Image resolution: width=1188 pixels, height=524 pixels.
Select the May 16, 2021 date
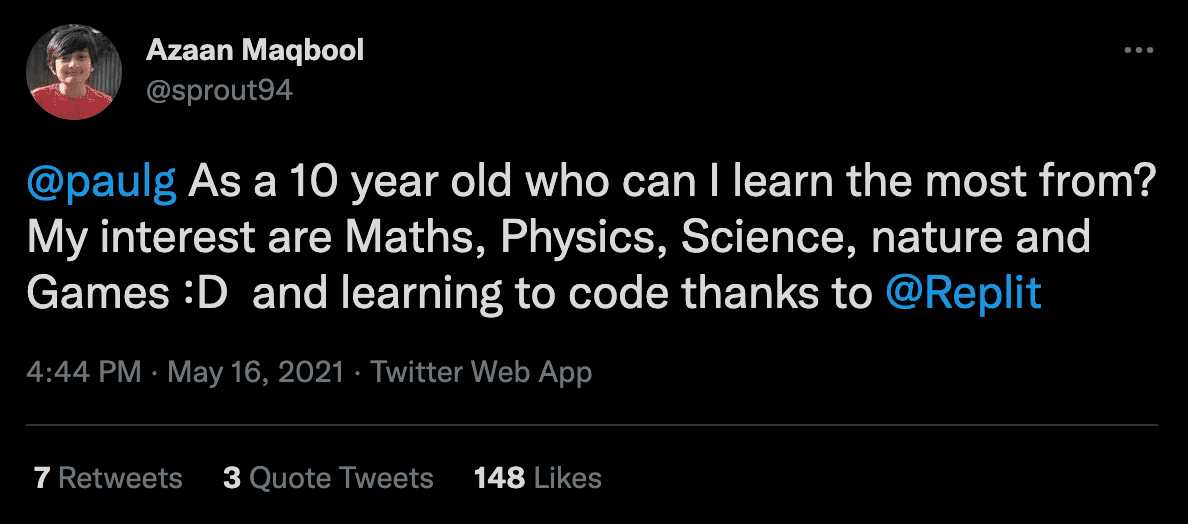[257, 373]
